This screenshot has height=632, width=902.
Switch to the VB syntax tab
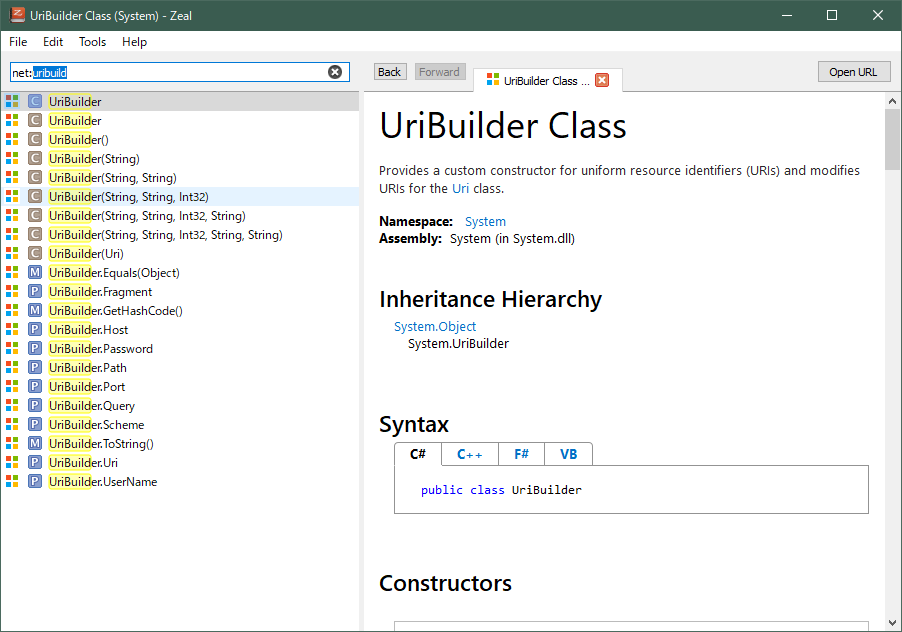[568, 454]
